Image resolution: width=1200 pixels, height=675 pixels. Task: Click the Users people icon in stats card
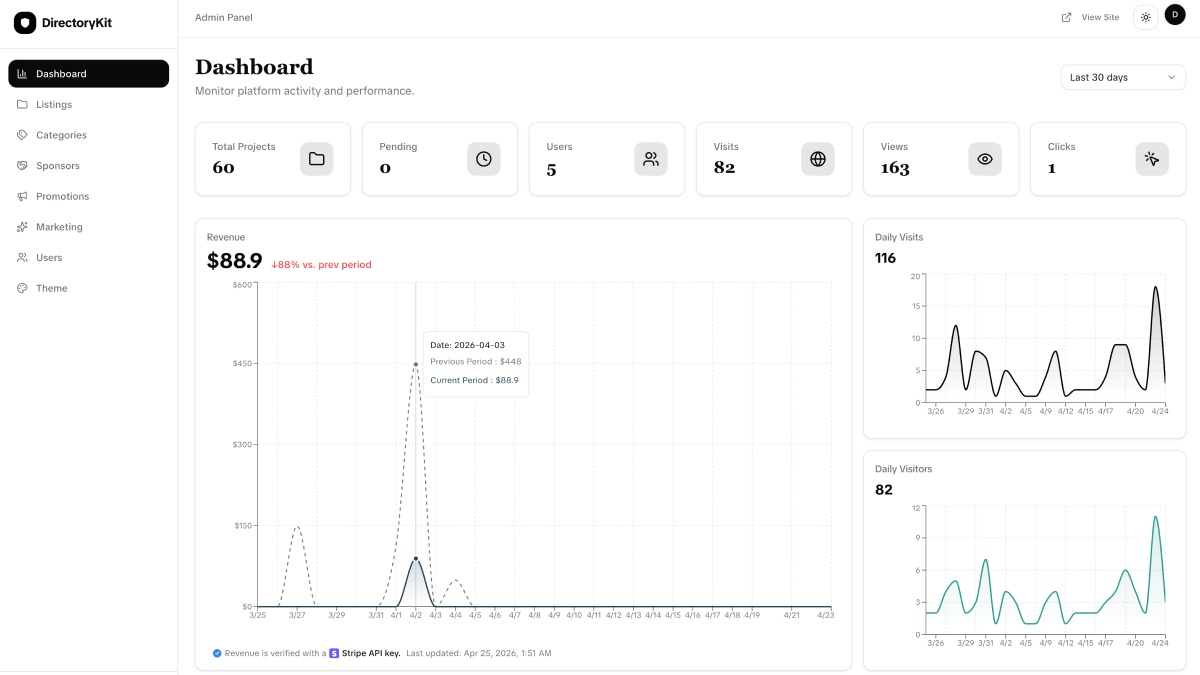651,159
